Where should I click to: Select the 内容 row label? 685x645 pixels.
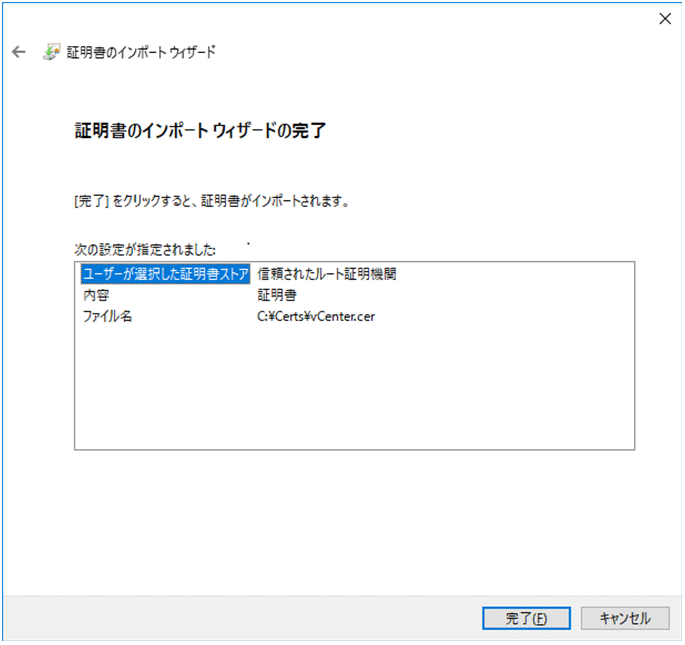[96, 295]
